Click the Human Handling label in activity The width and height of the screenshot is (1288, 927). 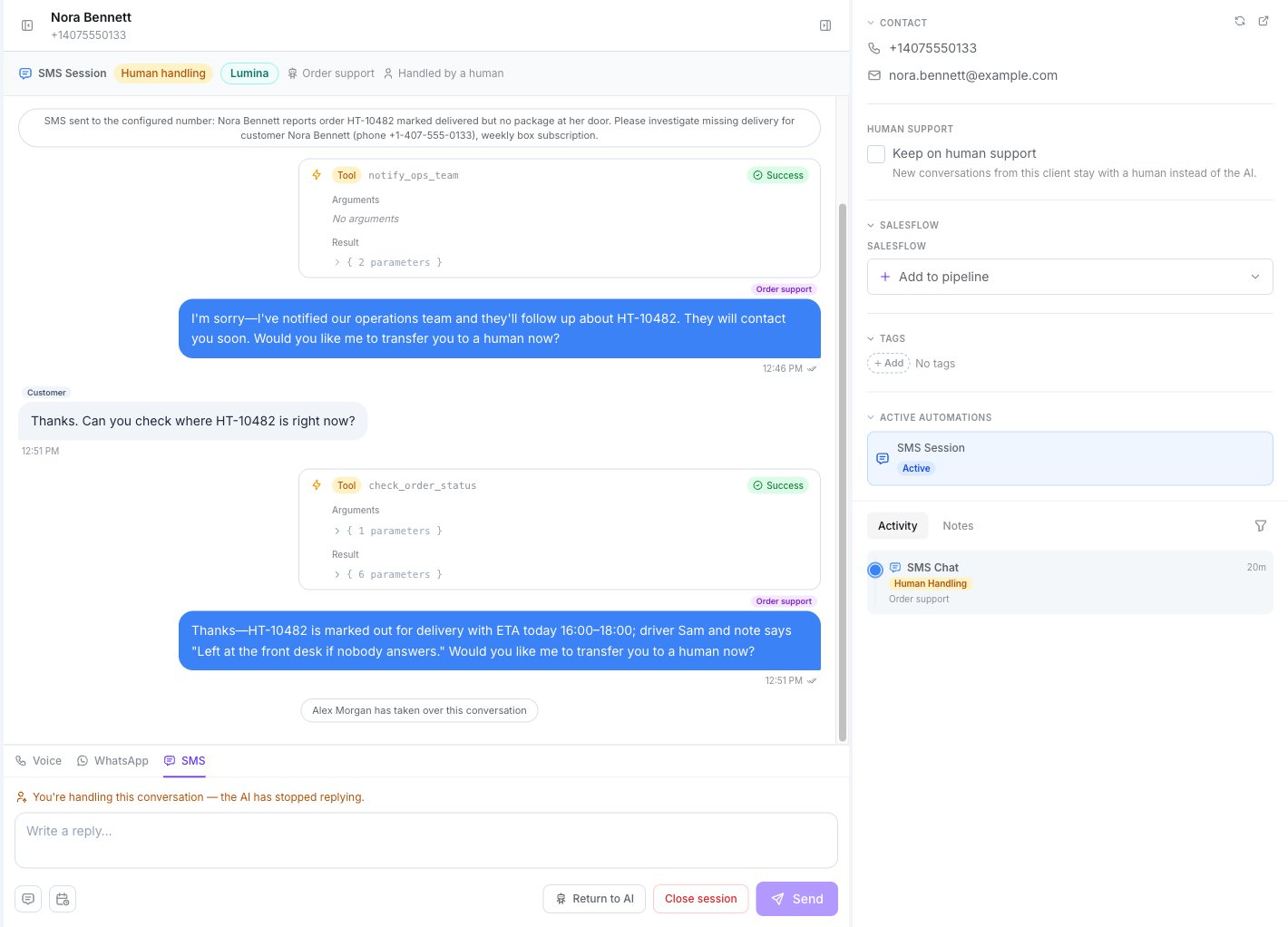coord(931,583)
